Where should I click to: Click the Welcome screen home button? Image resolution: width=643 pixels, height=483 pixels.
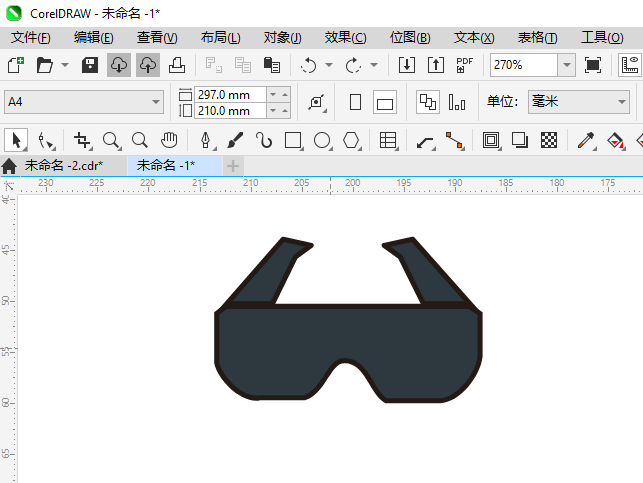pyautogui.click(x=10, y=165)
